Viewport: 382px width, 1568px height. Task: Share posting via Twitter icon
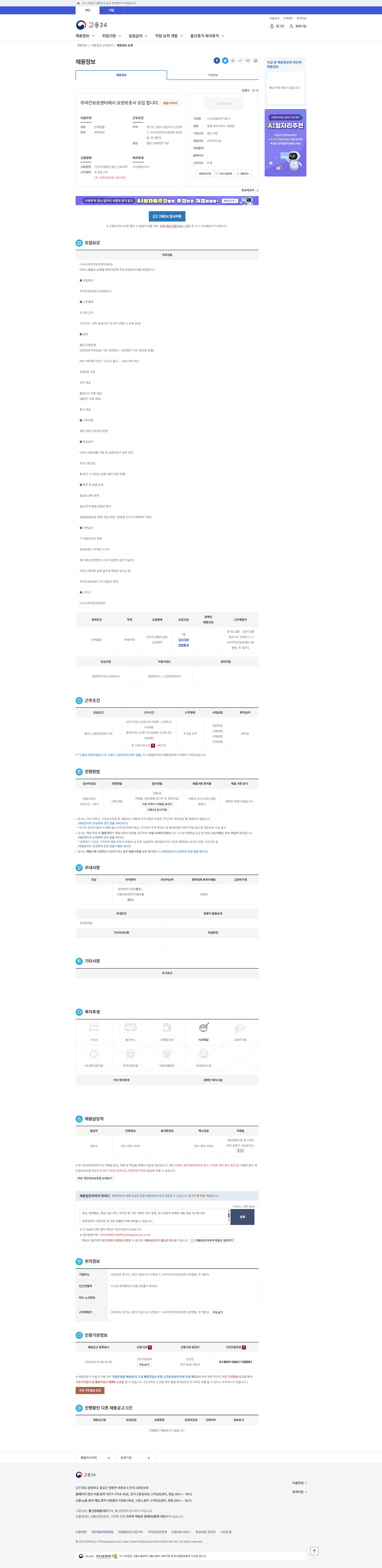(225, 61)
